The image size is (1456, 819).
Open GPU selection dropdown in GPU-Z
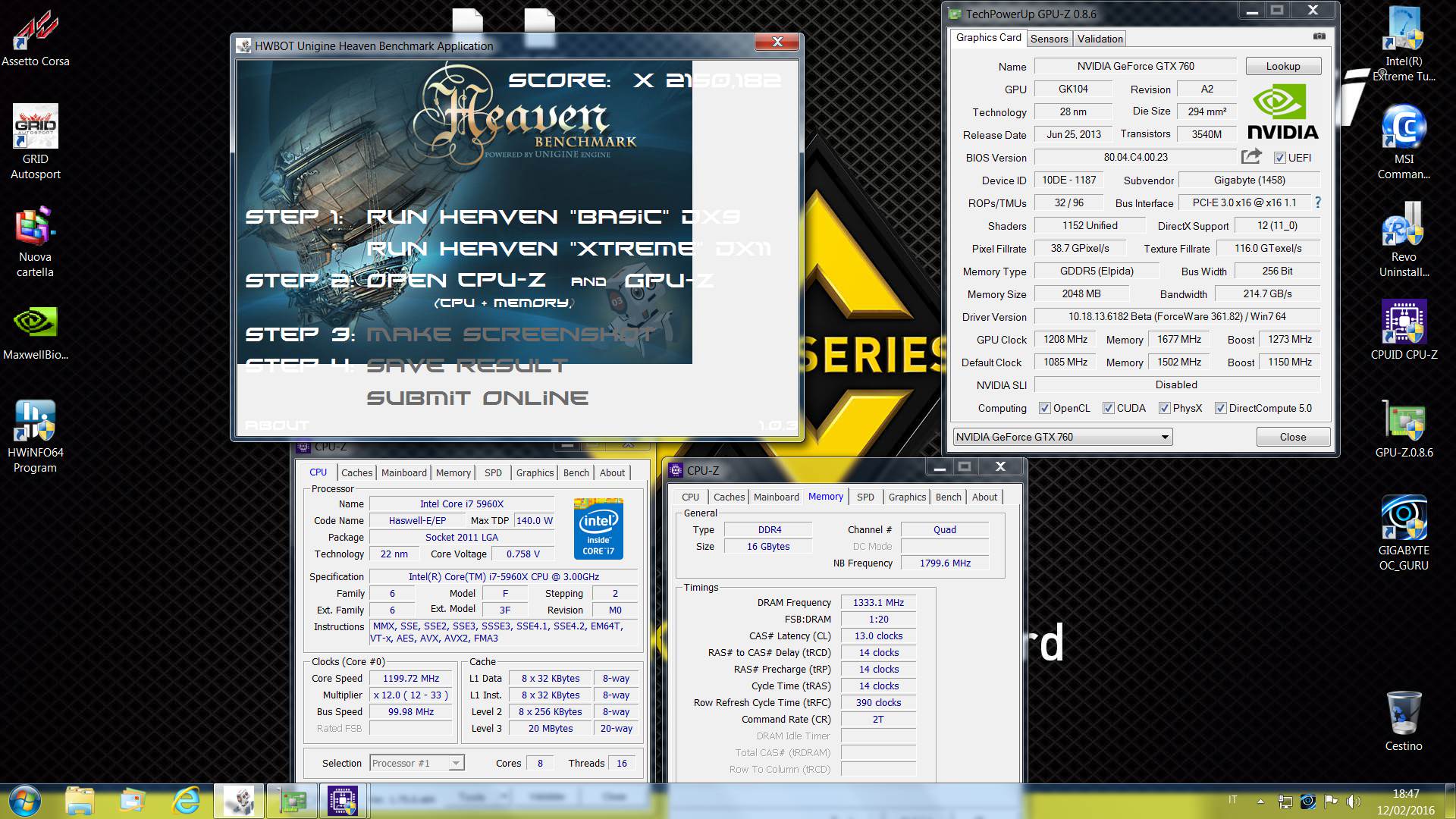[1062, 437]
